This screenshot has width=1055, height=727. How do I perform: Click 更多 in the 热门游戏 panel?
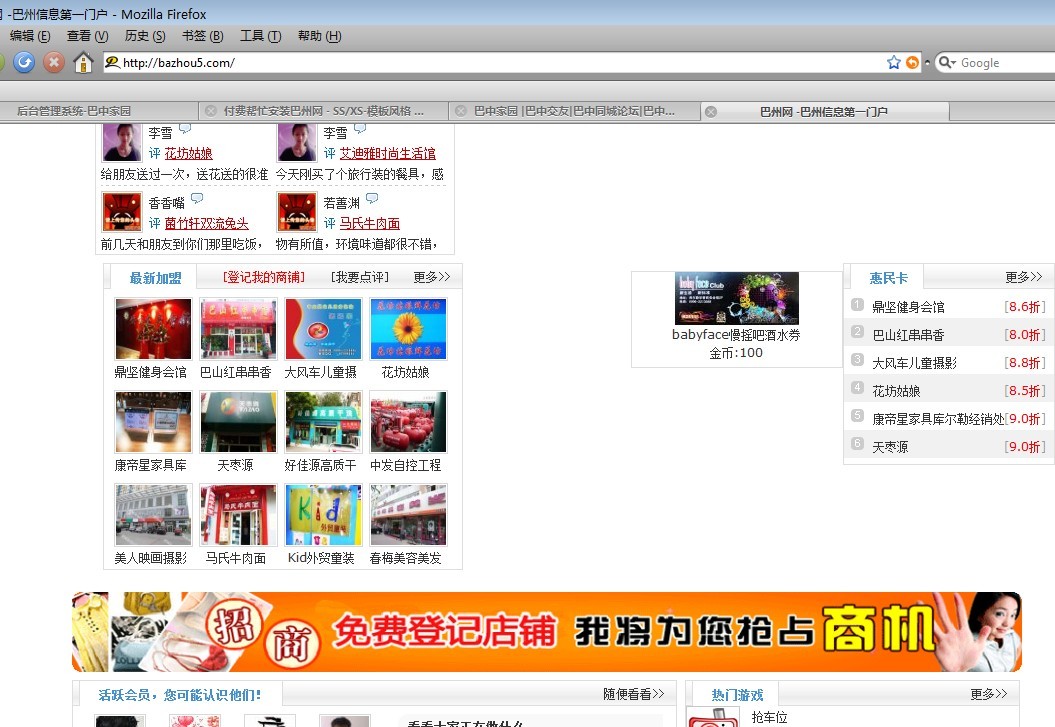[x=988, y=693]
